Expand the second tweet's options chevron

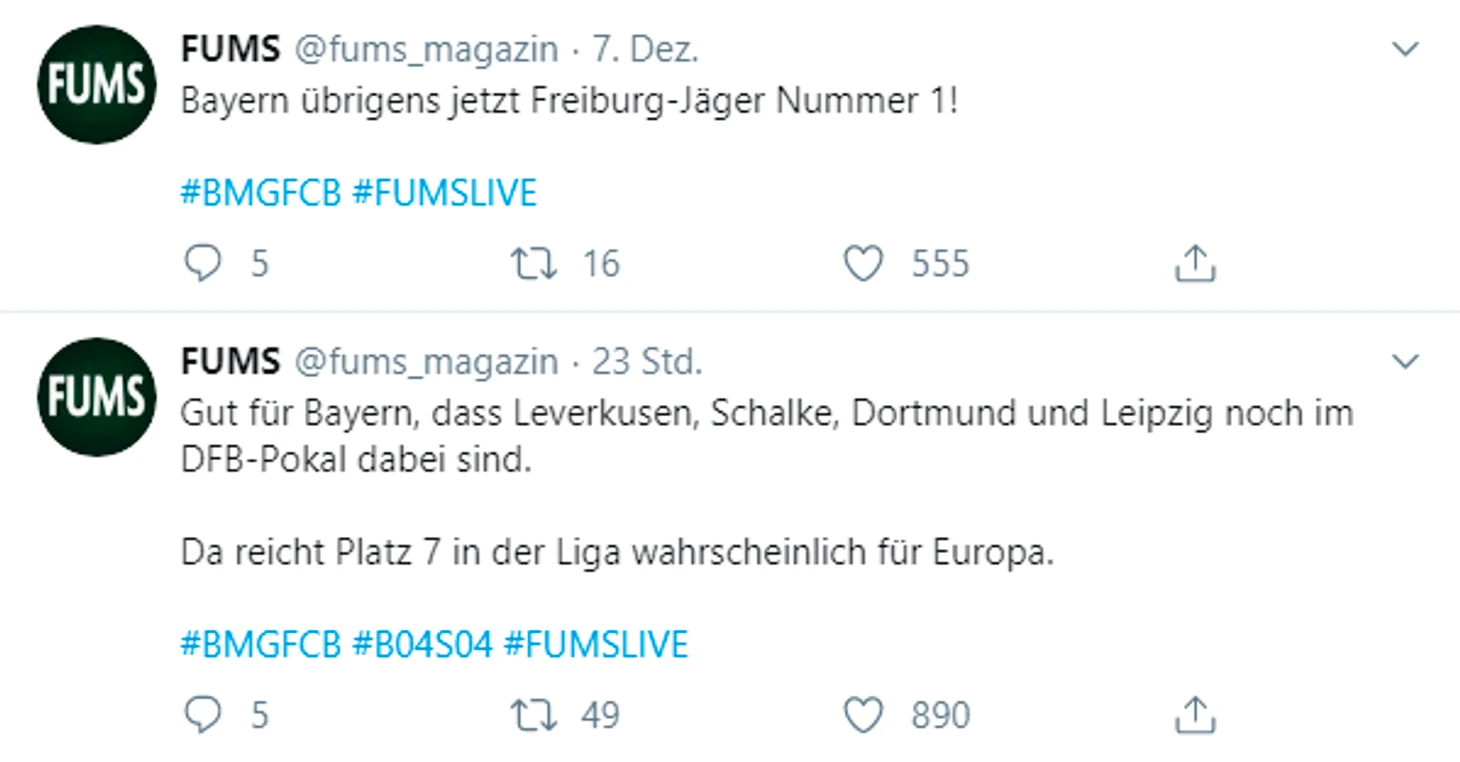click(x=1406, y=361)
